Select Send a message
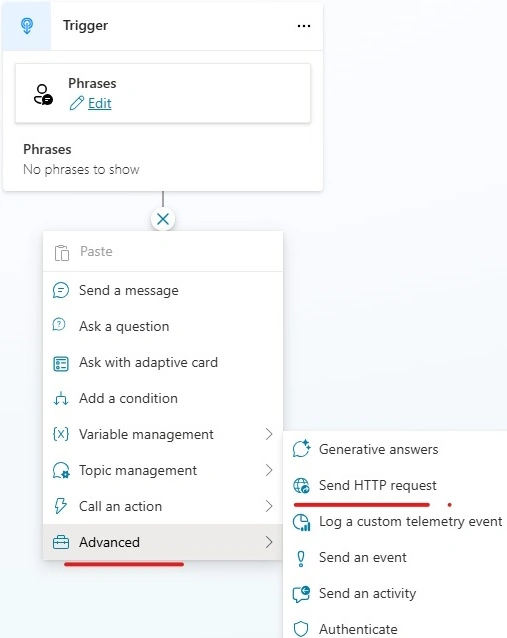Image resolution: width=507 pixels, height=638 pixels. pyautogui.click(x=163, y=291)
